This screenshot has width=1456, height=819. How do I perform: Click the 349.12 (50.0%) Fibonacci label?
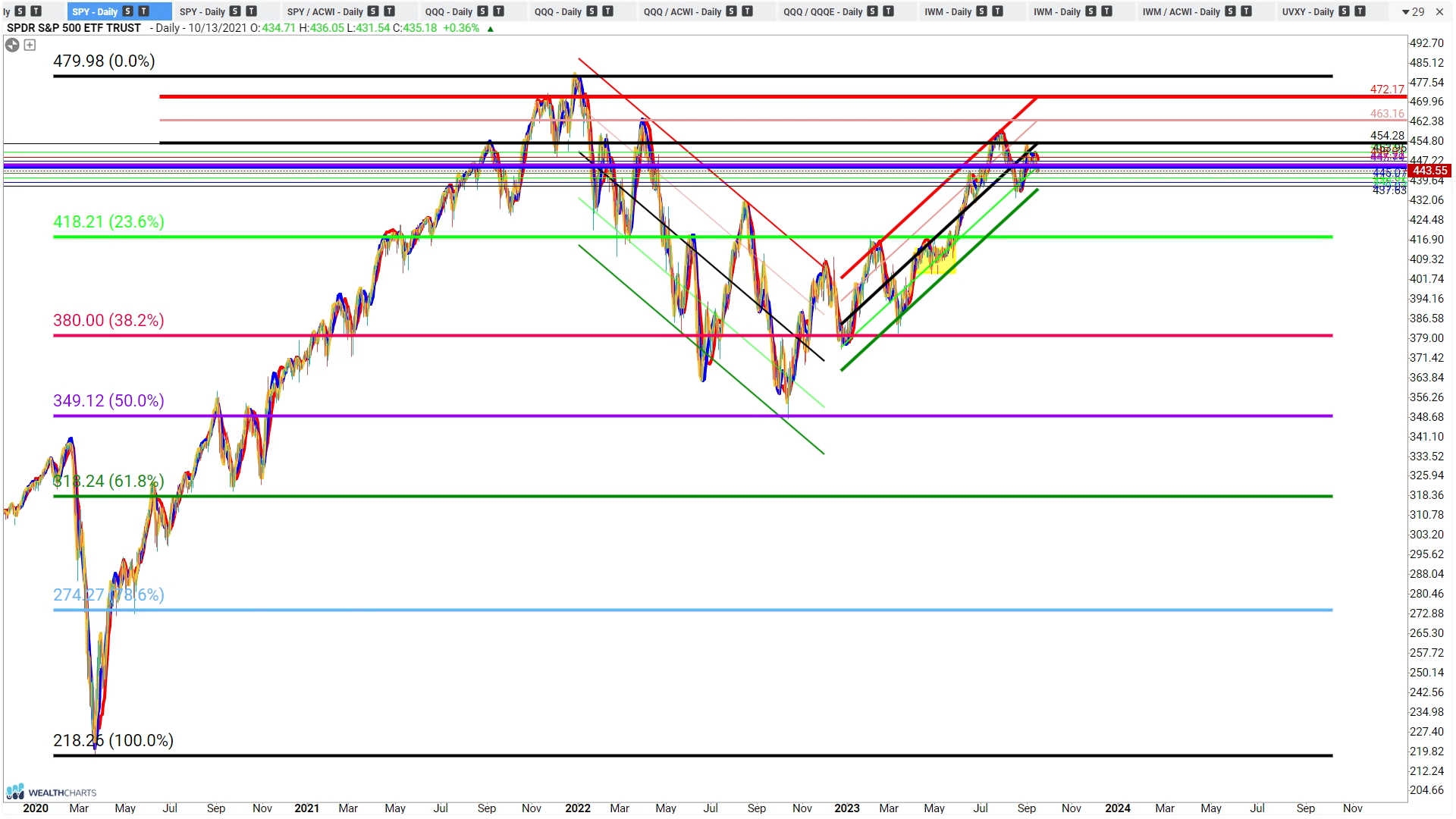[x=108, y=400]
